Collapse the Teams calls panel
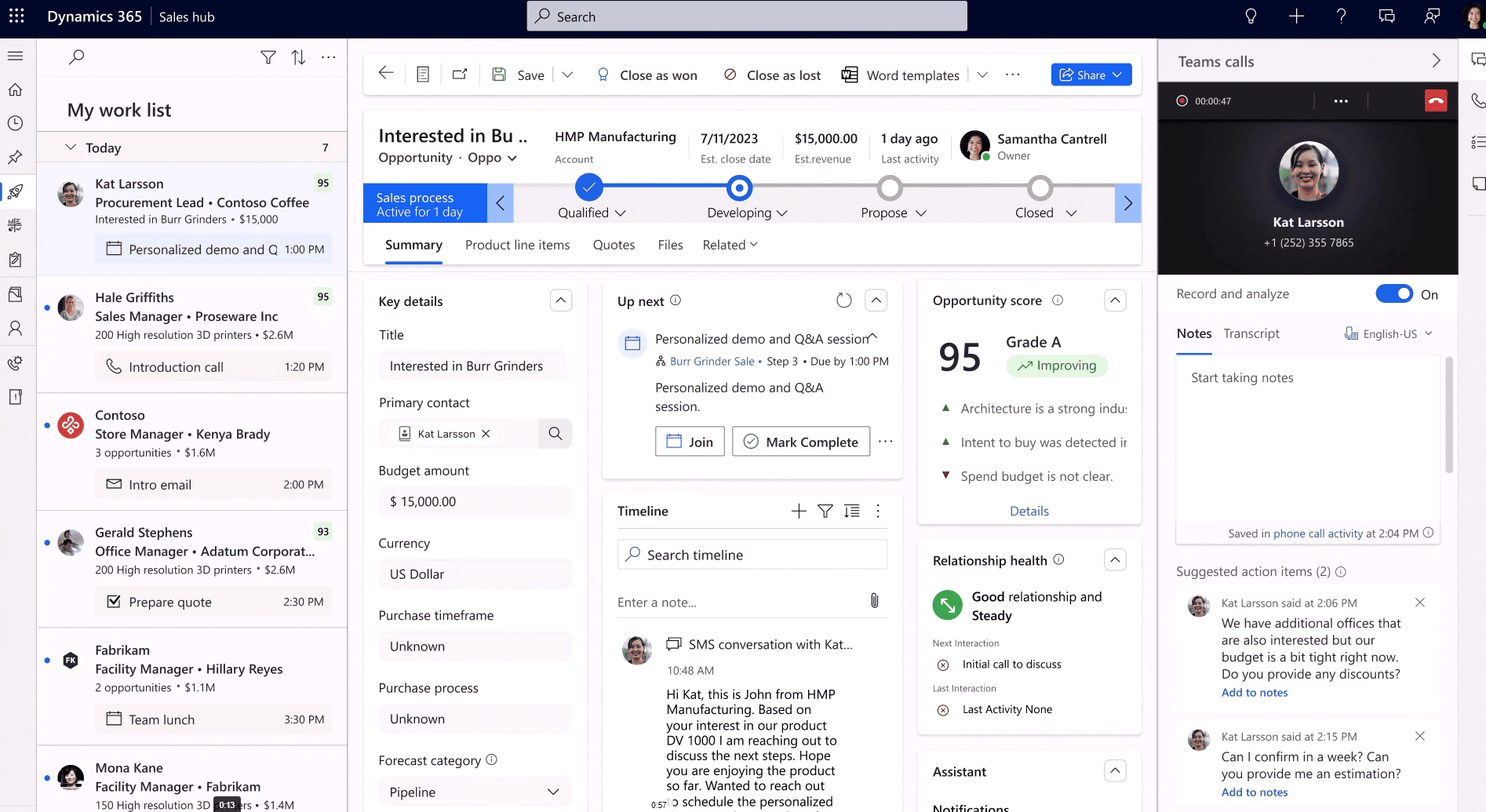Image resolution: width=1486 pixels, height=812 pixels. [1436, 61]
